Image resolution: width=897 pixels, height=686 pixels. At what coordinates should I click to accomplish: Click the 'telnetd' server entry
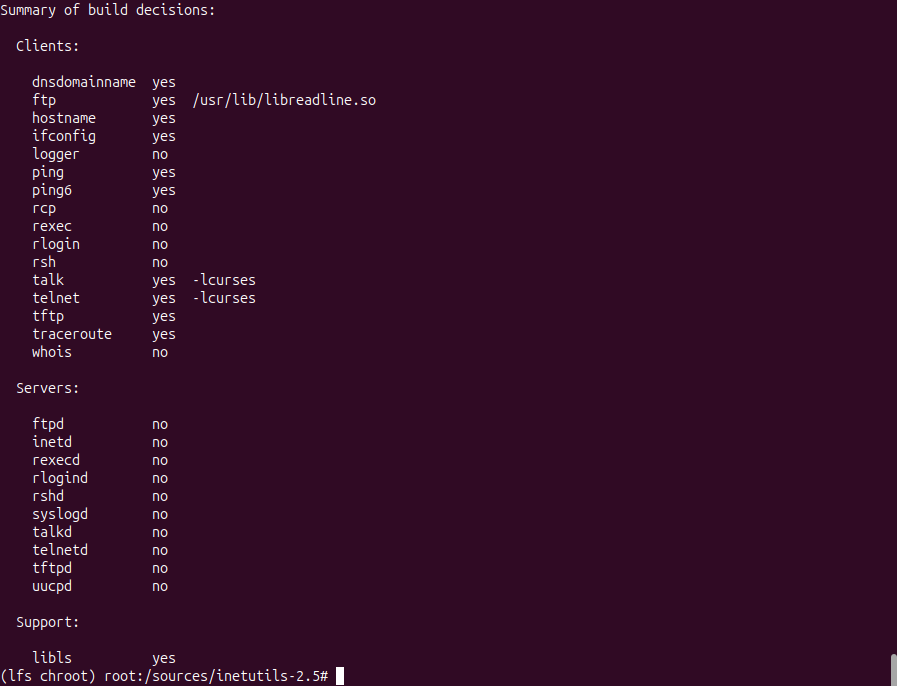[x=60, y=550]
